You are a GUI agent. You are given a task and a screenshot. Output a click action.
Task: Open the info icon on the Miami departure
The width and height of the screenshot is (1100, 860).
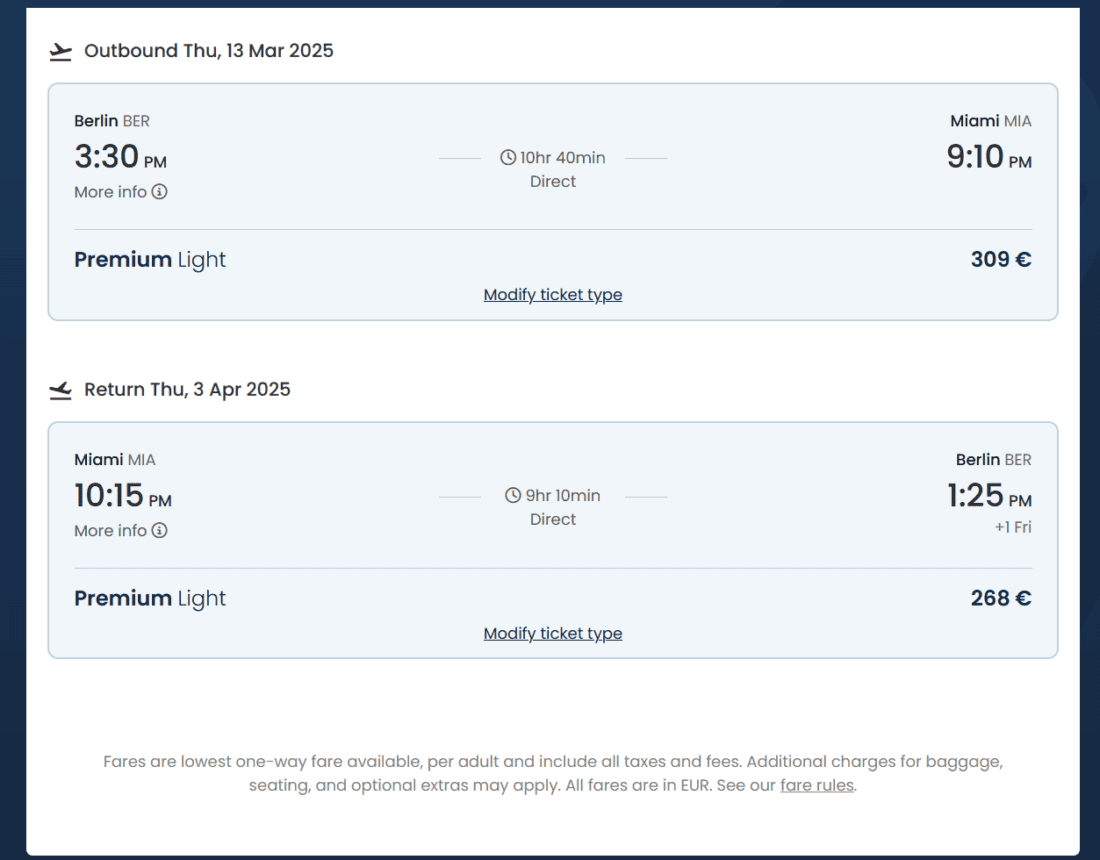pos(160,531)
